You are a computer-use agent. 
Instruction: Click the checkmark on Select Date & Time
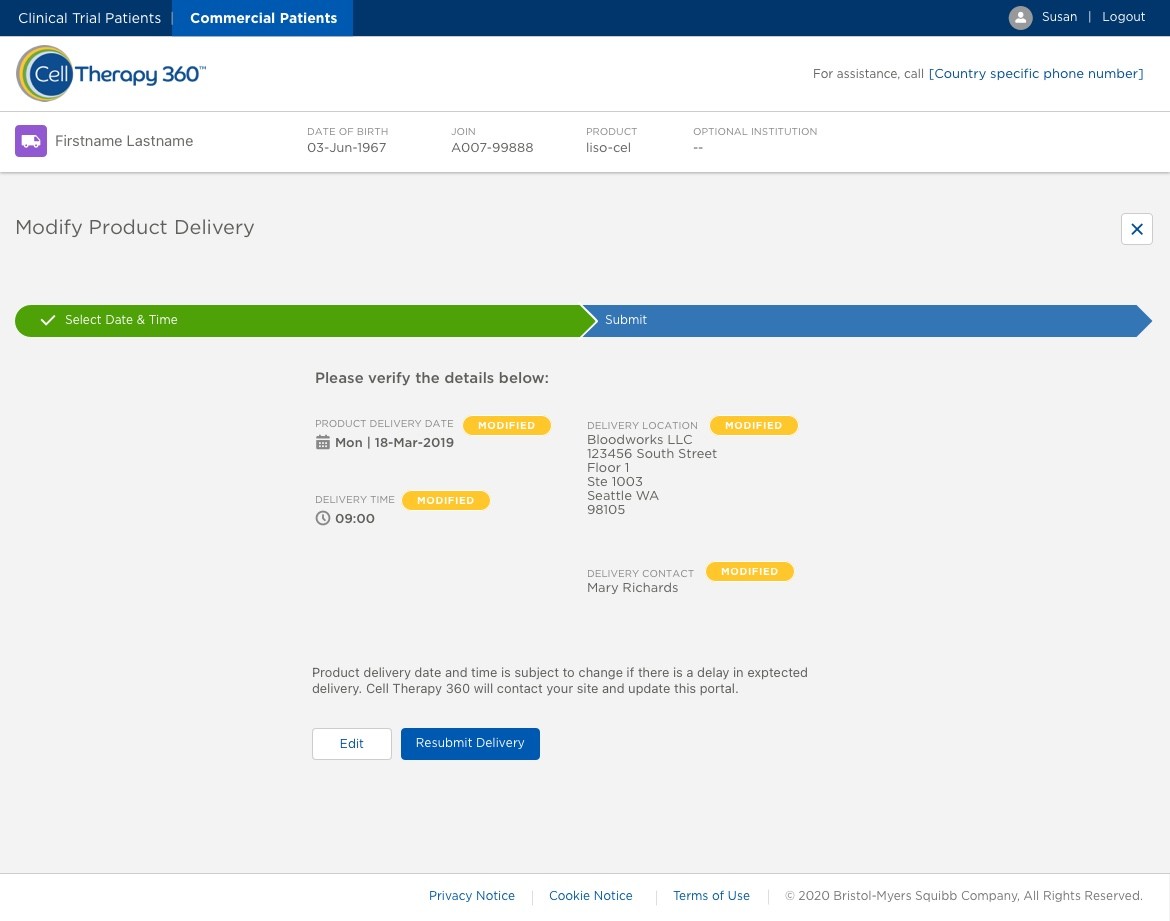coord(48,320)
